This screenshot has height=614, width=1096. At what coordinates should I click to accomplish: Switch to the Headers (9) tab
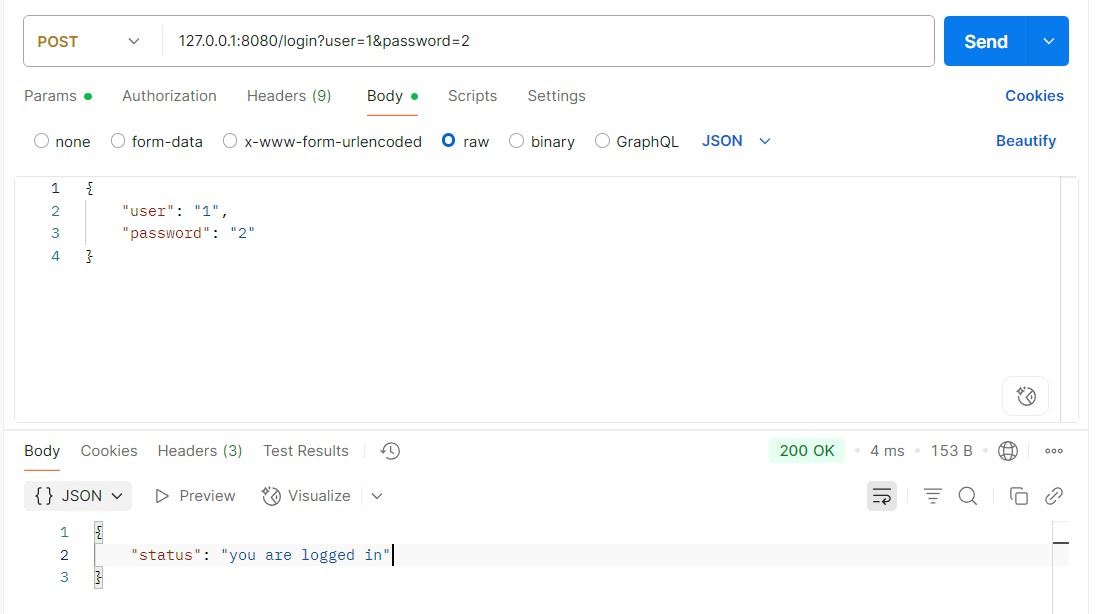pos(288,96)
